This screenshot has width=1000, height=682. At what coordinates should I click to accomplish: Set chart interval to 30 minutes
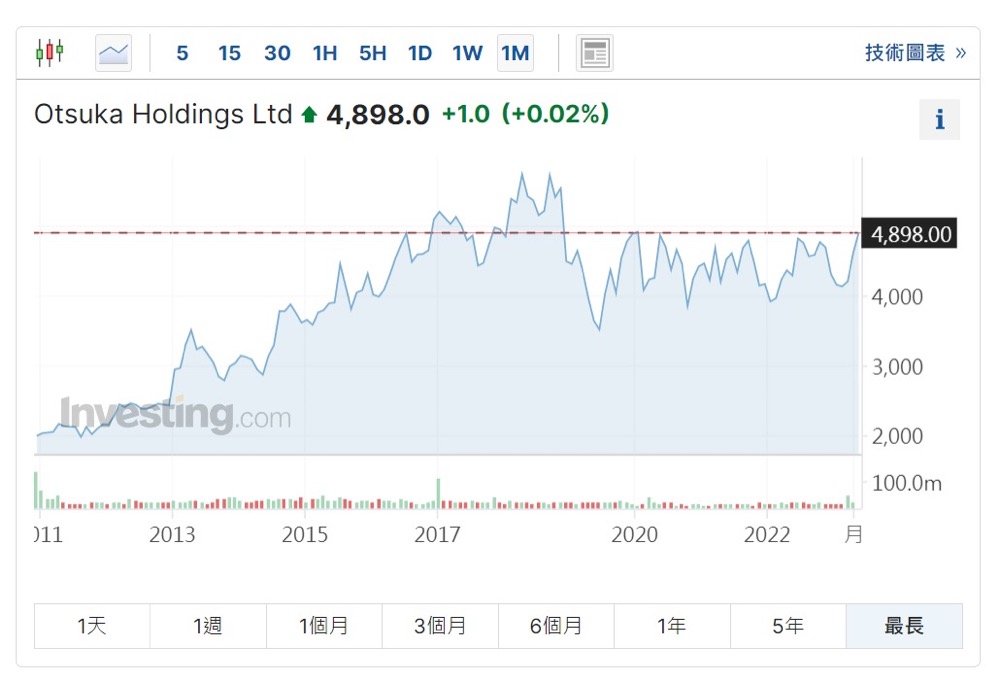click(x=277, y=53)
